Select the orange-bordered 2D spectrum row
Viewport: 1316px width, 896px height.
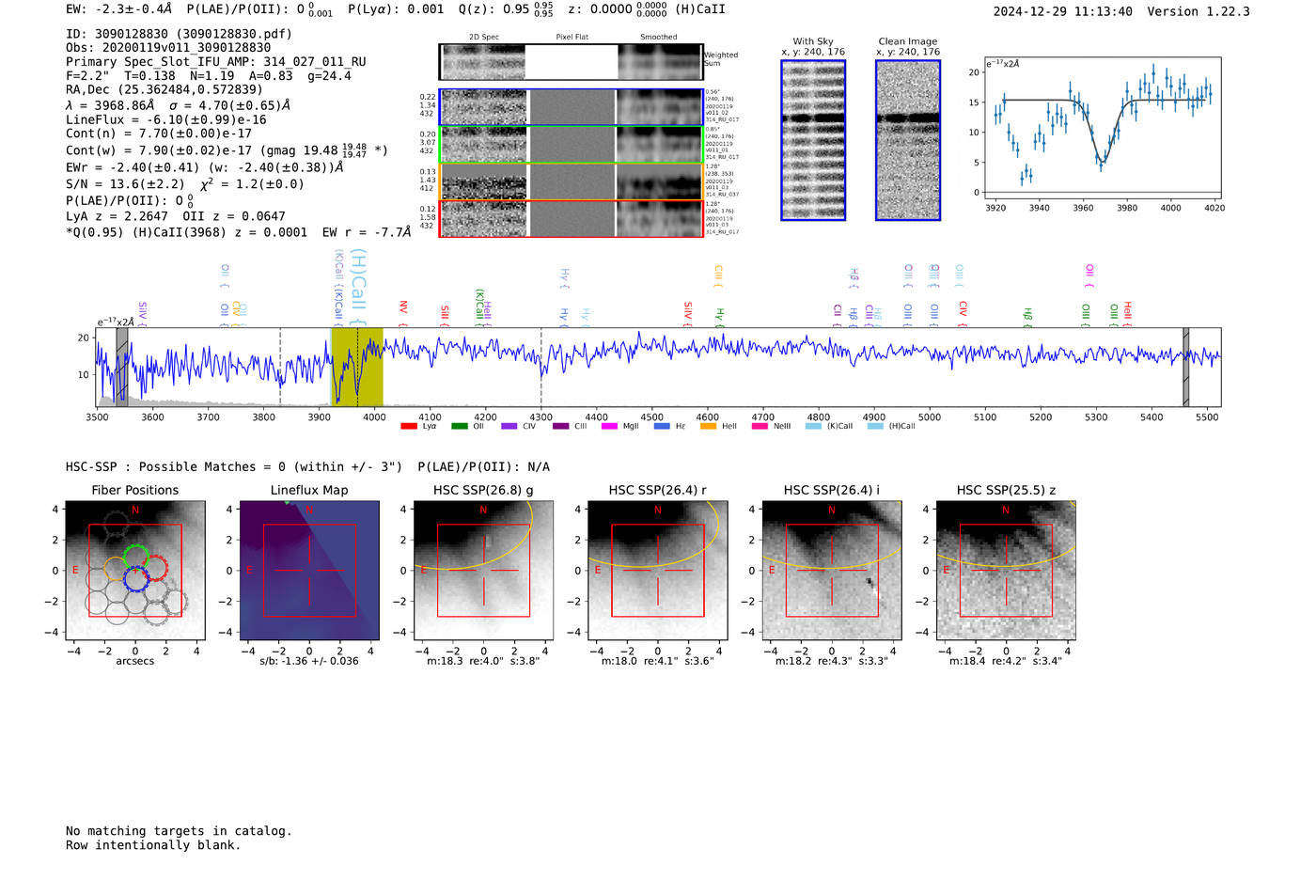point(571,181)
